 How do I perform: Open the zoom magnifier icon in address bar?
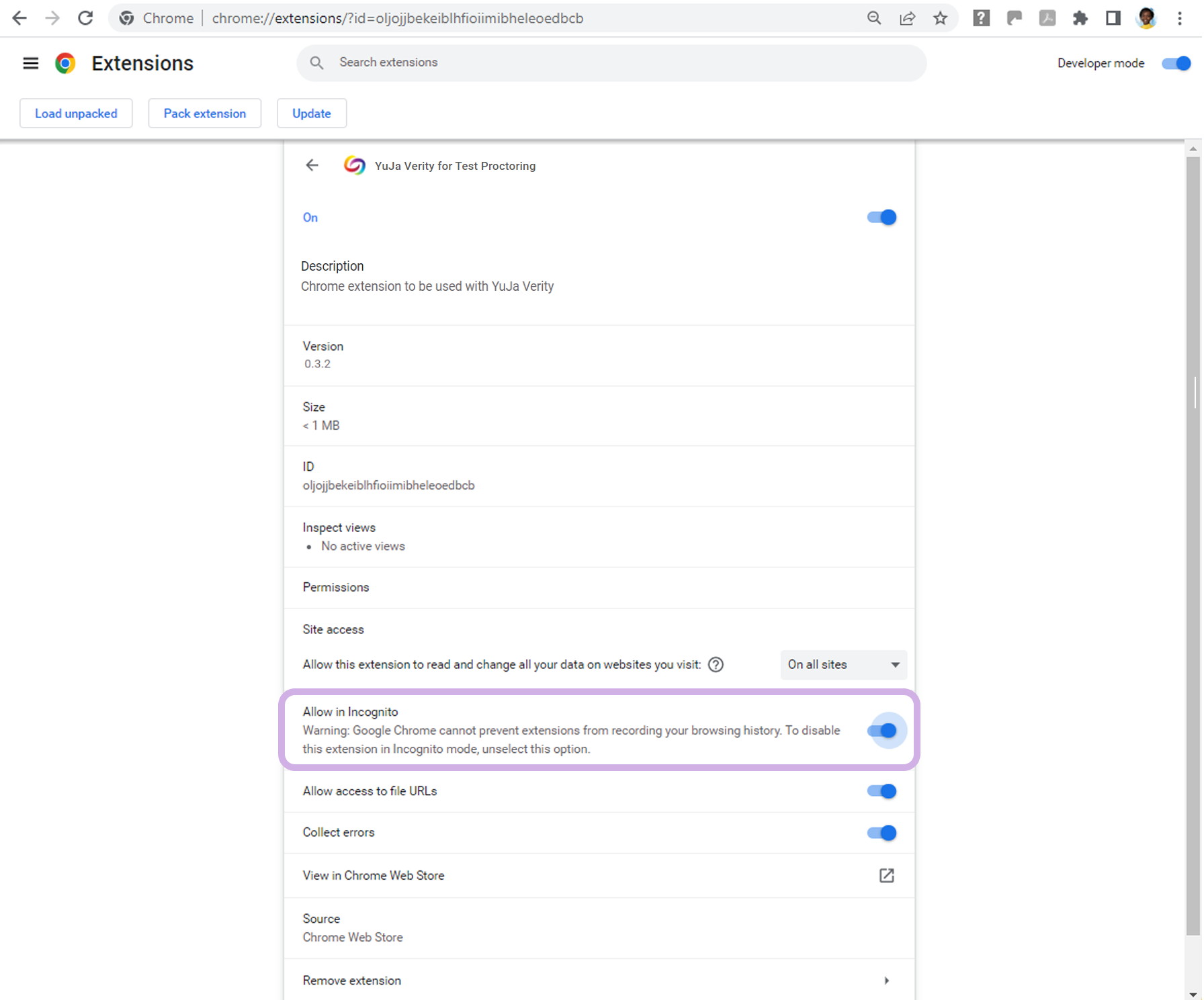[x=874, y=18]
